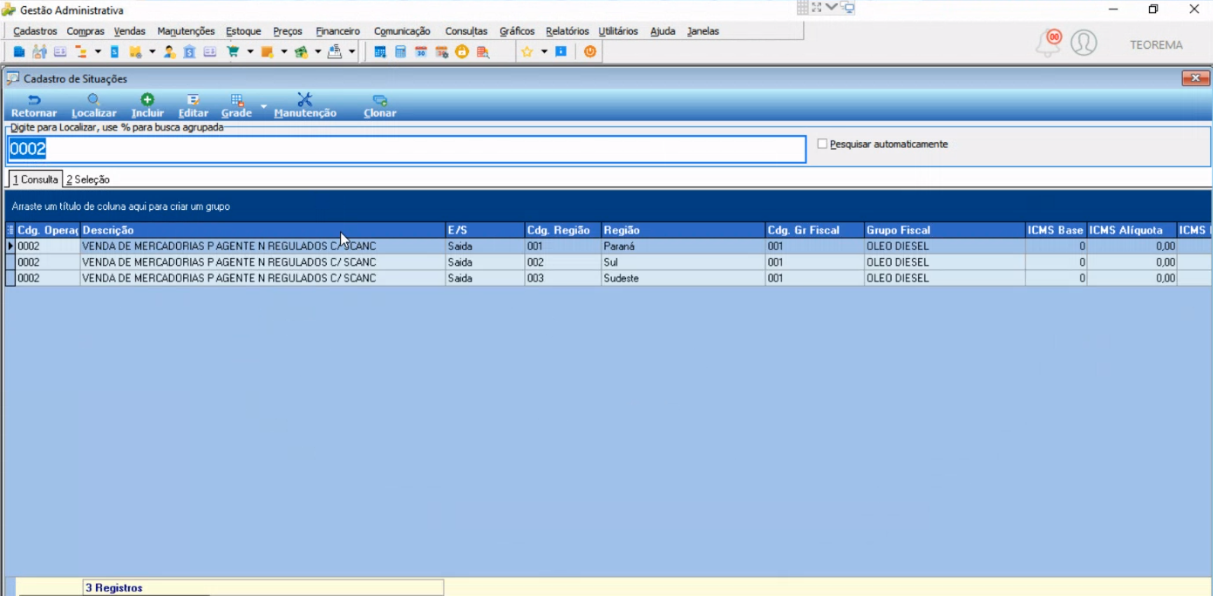The height and width of the screenshot is (596, 1213).
Task: Open the Vendas menu
Action: 130,31
